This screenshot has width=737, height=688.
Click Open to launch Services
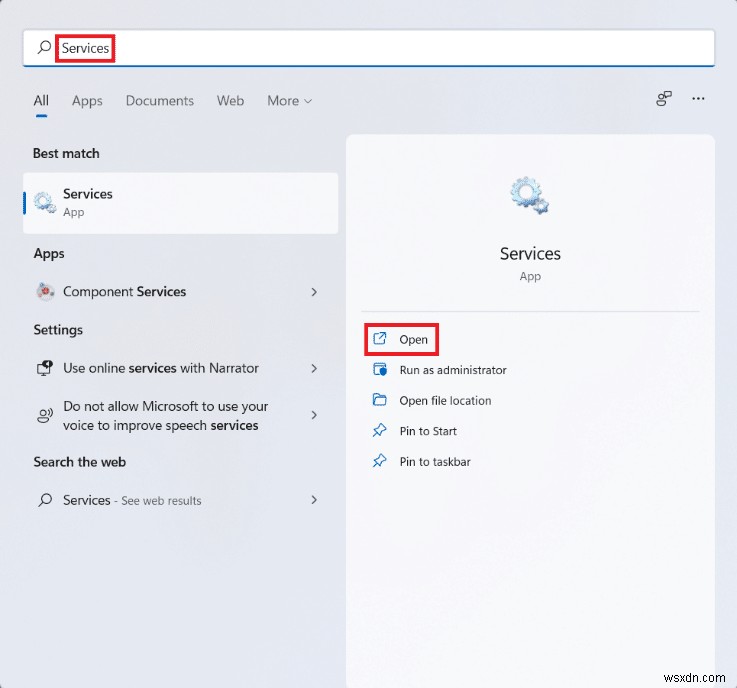click(x=401, y=339)
